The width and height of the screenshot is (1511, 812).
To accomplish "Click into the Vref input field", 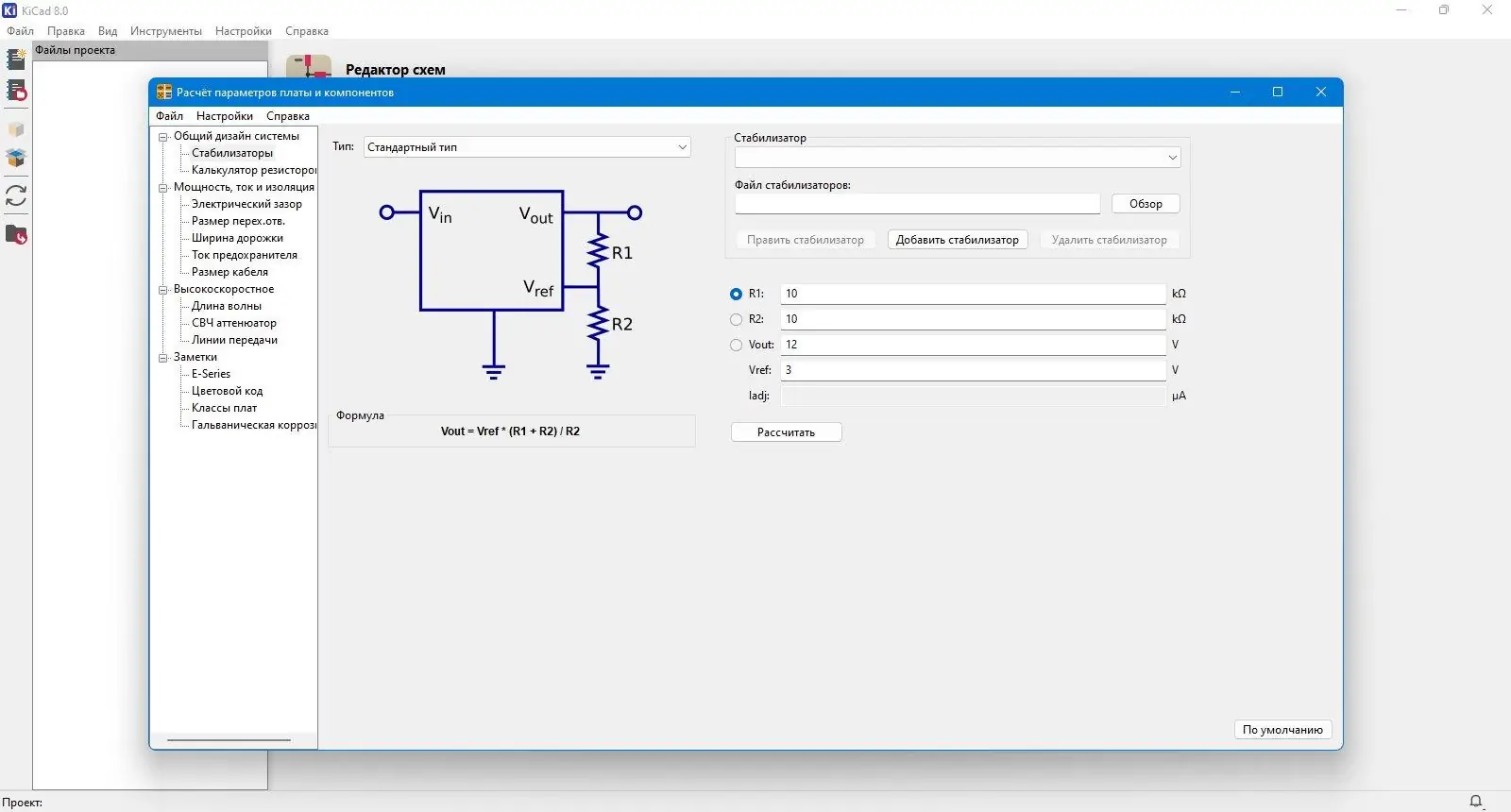I will point(973,370).
